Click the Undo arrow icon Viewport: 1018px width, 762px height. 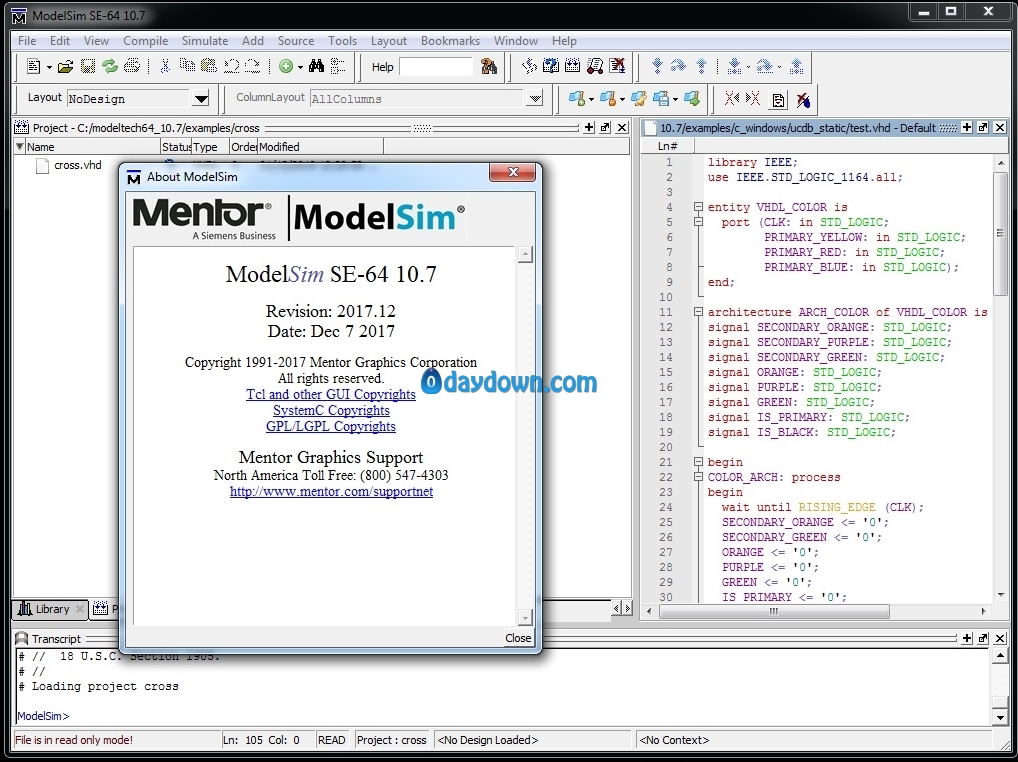tap(231, 66)
